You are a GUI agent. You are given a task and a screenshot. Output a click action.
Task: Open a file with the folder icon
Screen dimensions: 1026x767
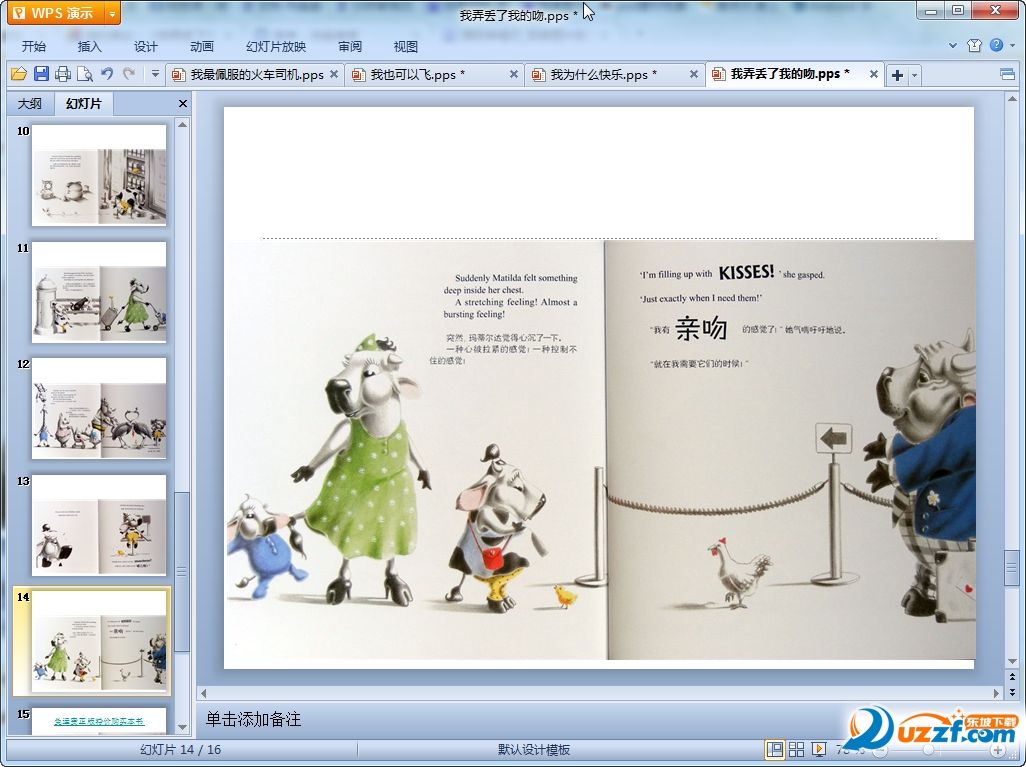(18, 74)
